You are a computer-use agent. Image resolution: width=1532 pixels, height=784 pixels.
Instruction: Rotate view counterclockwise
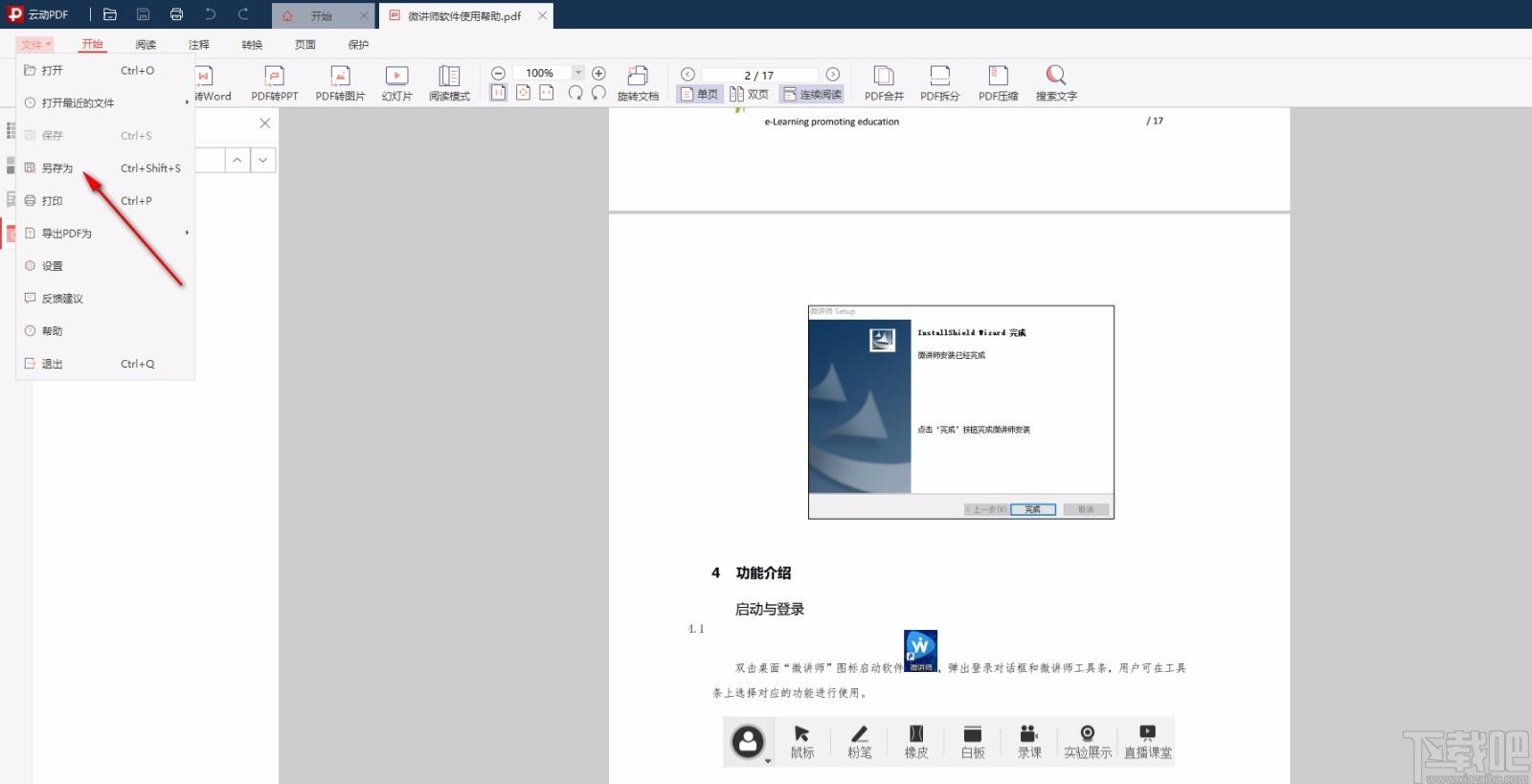[x=598, y=93]
